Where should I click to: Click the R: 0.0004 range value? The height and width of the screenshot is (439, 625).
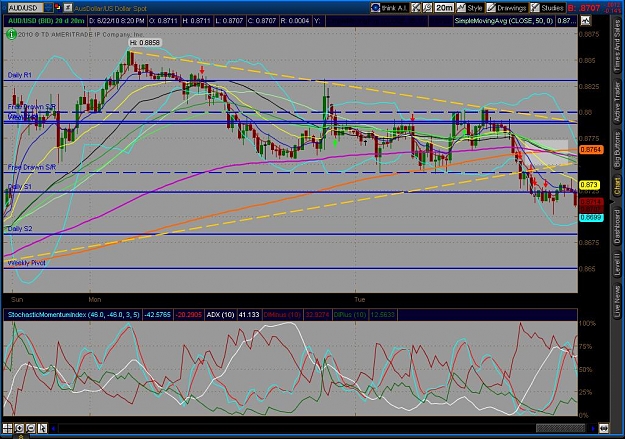[x=295, y=21]
